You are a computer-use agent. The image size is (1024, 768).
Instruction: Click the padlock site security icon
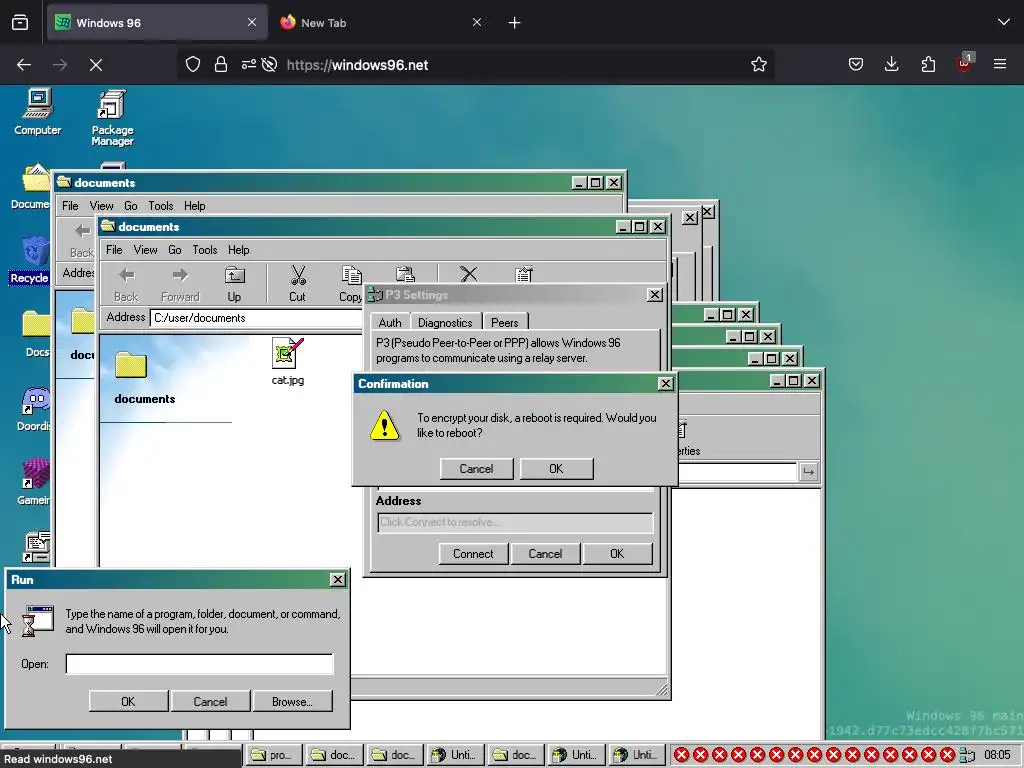point(221,65)
